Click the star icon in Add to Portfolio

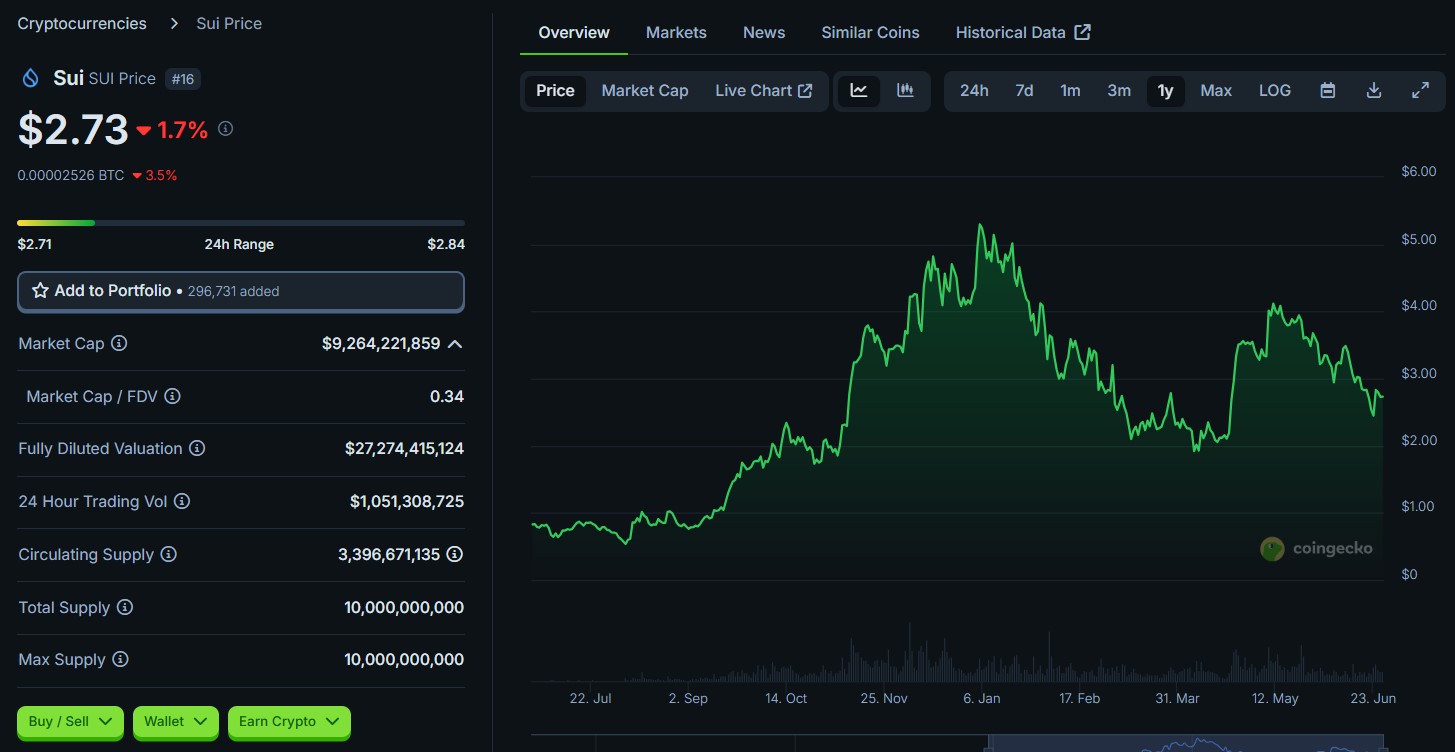pos(41,291)
